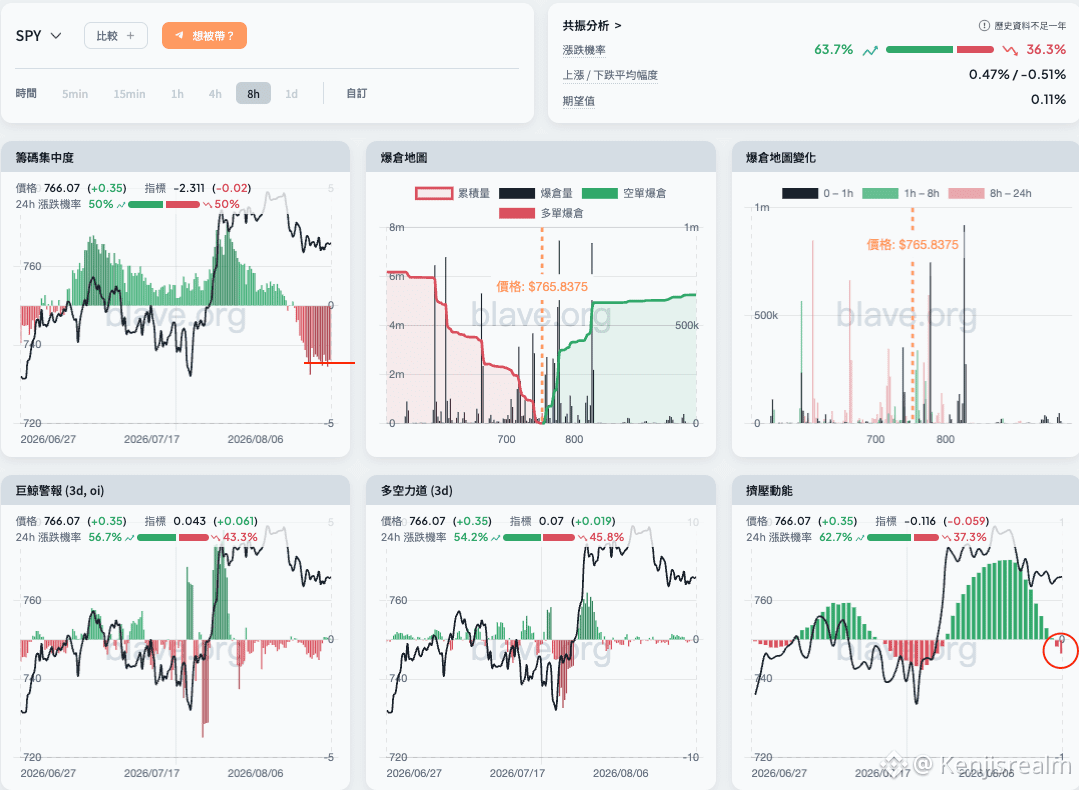Toggle the 累積量 legend entry
The width and height of the screenshot is (1079, 790).
452,193
